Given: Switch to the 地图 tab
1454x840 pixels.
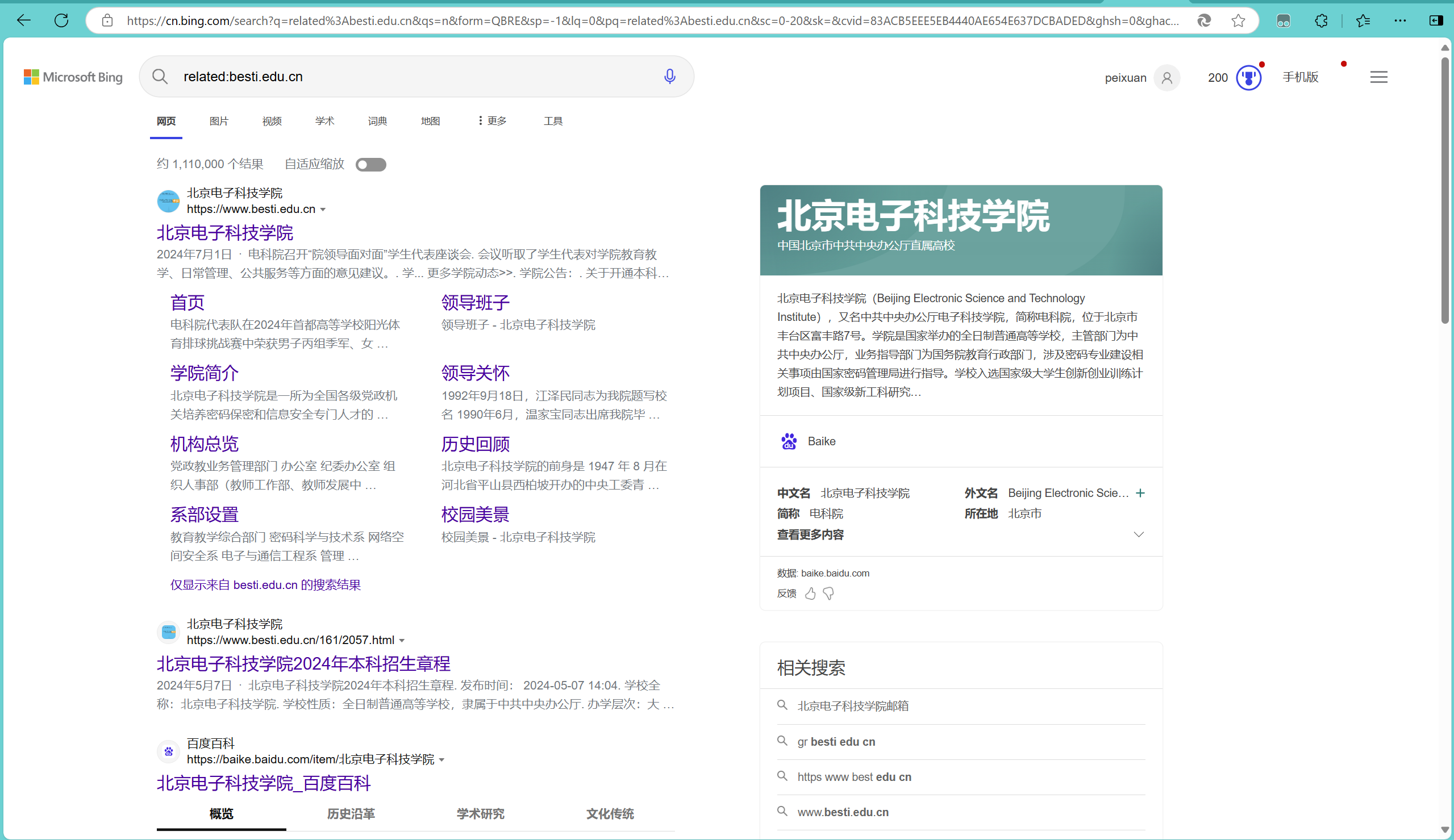Looking at the screenshot, I should click(431, 121).
